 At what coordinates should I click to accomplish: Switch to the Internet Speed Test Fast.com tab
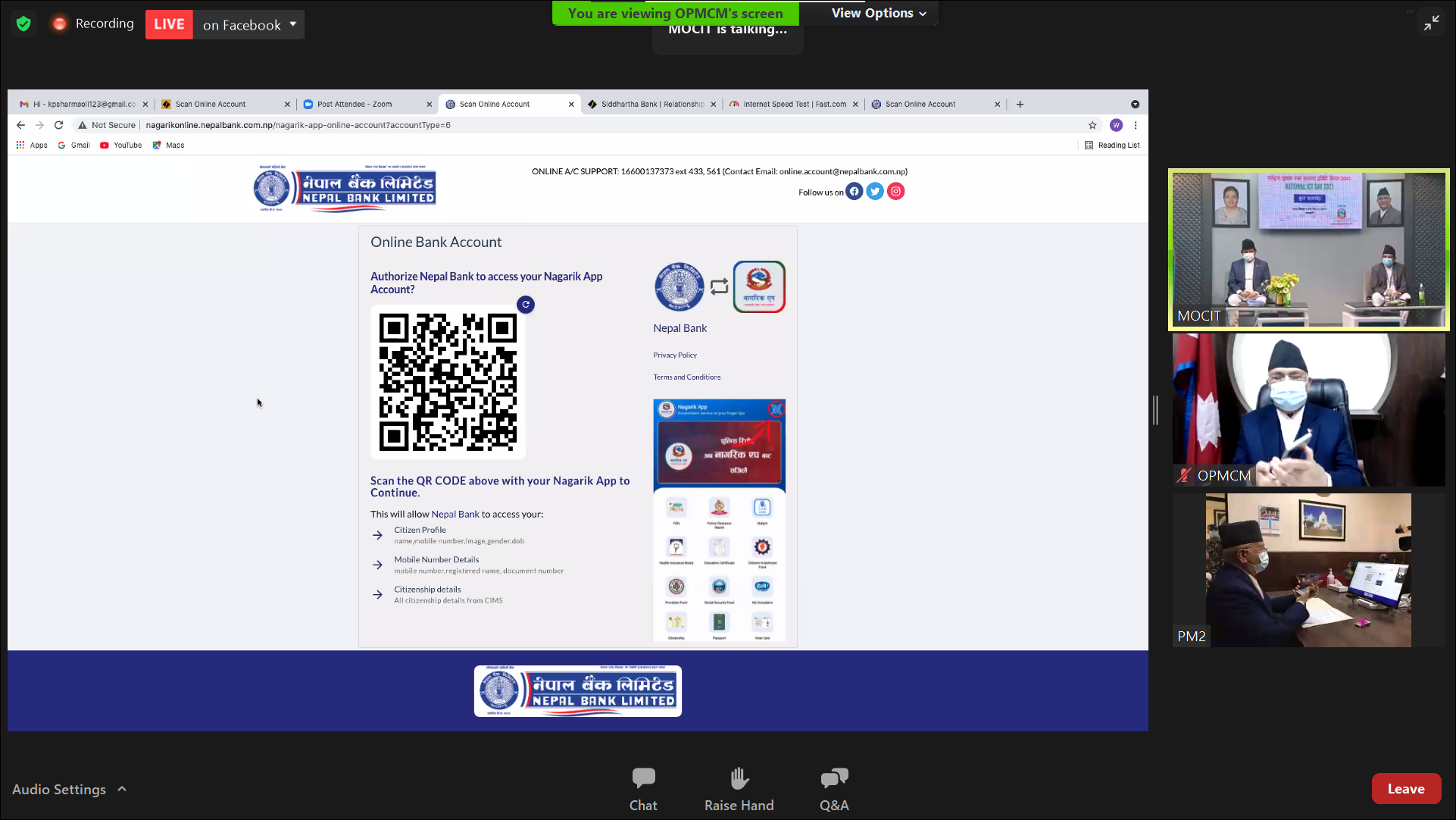[x=794, y=105]
